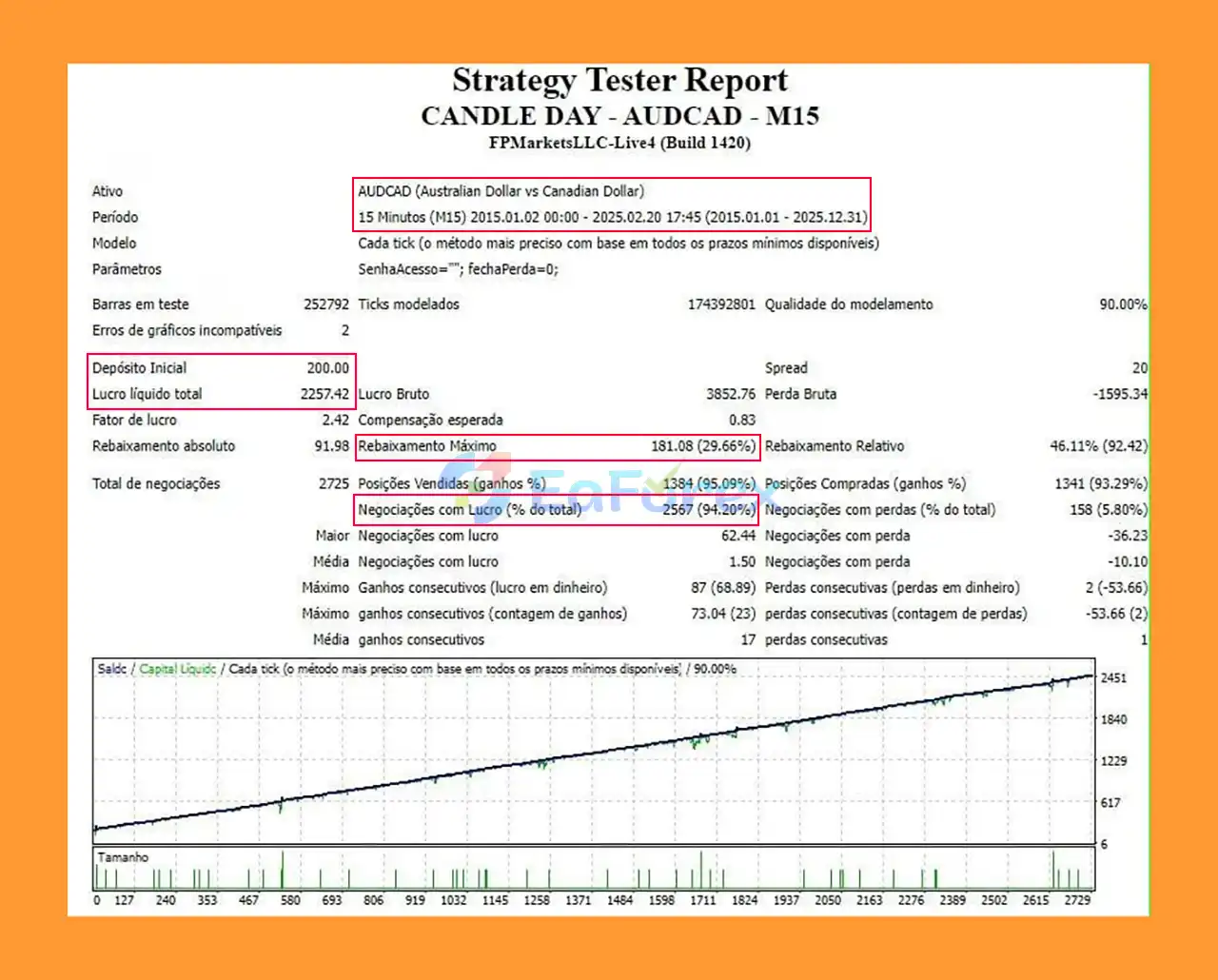Click the Lucro Bruto value 3852.76
This screenshot has width=1218, height=980.
pyautogui.click(x=730, y=394)
